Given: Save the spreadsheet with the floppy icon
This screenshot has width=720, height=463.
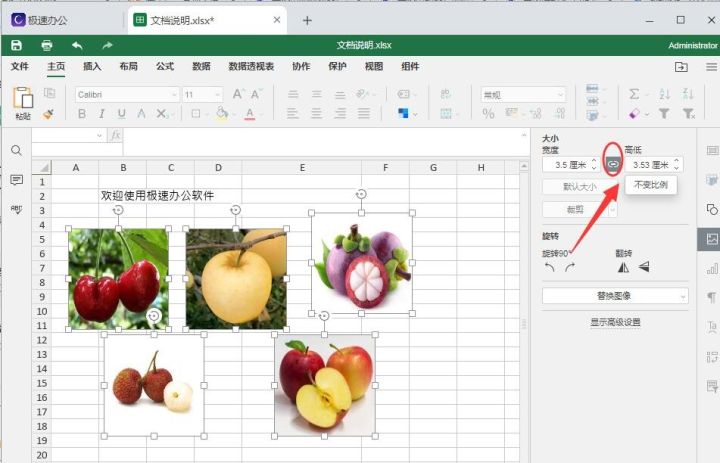Looking at the screenshot, I should (17, 45).
